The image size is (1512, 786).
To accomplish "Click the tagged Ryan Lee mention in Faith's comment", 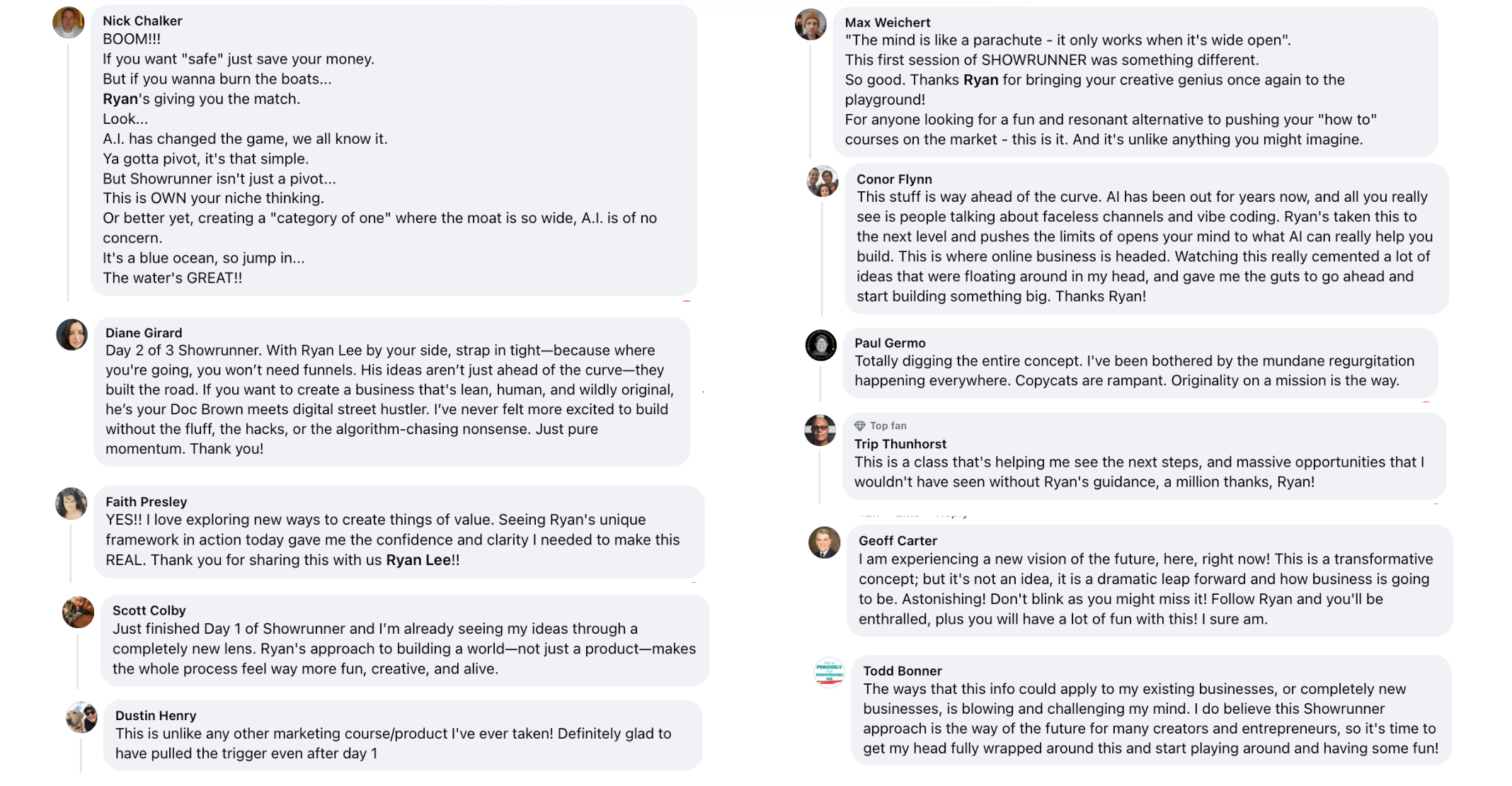I will click(418, 560).
